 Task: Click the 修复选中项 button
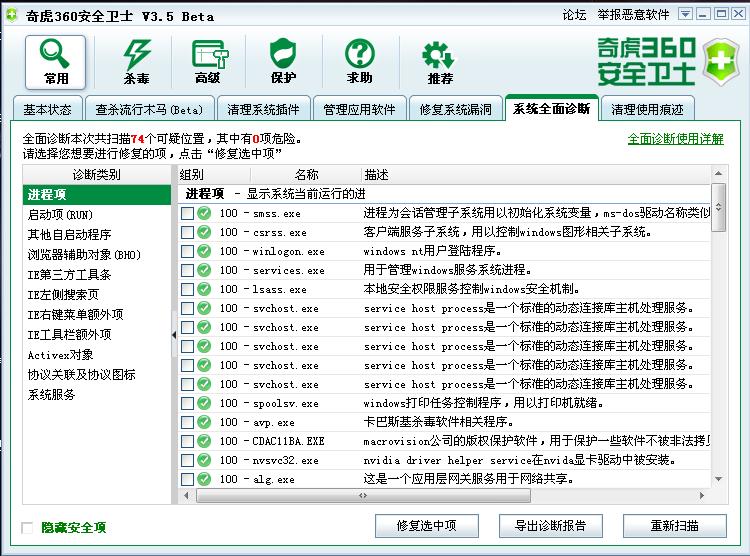point(427,526)
